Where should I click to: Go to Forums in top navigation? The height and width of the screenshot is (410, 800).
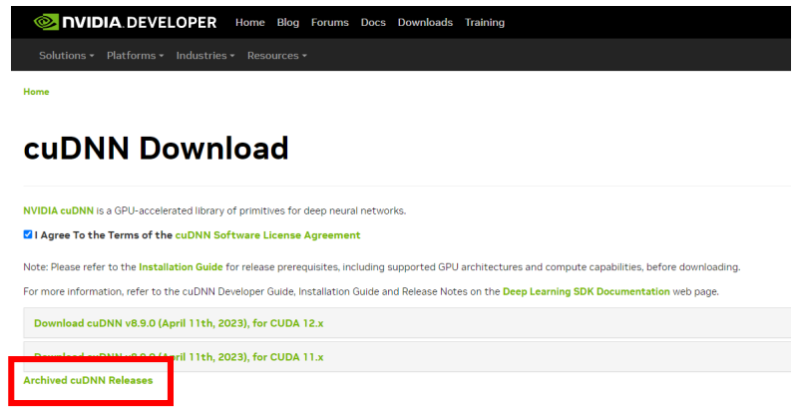[x=330, y=22]
